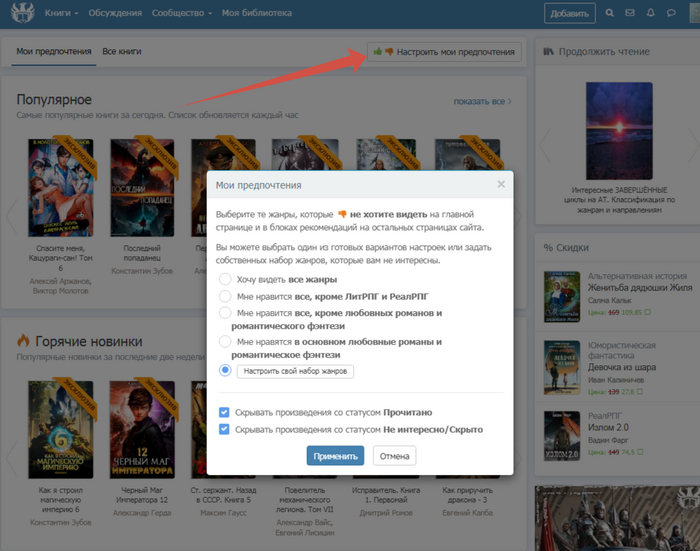Click author Вадим Фарг
700x551 pixels.
tap(608, 440)
